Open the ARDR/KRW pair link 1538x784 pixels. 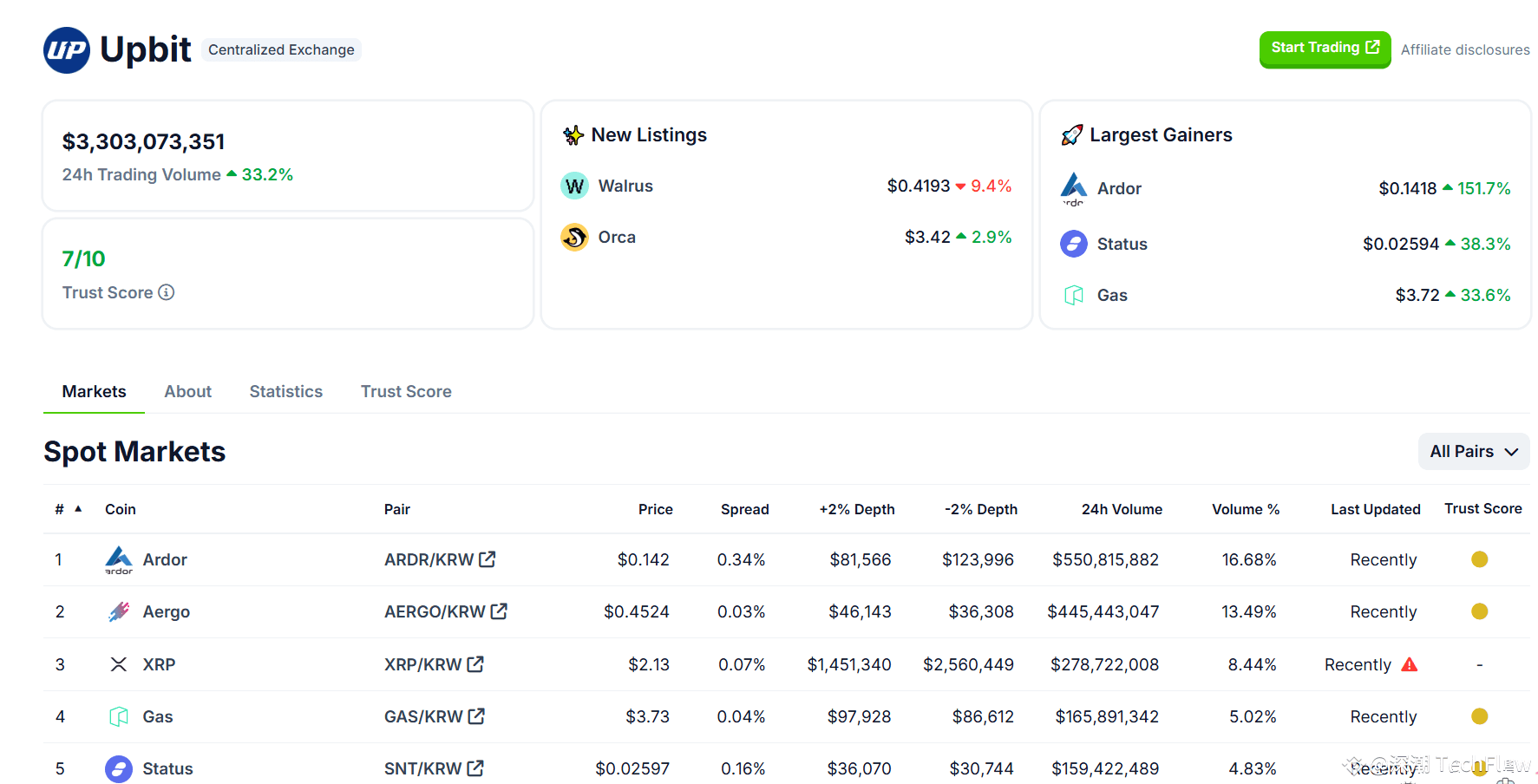(x=429, y=559)
